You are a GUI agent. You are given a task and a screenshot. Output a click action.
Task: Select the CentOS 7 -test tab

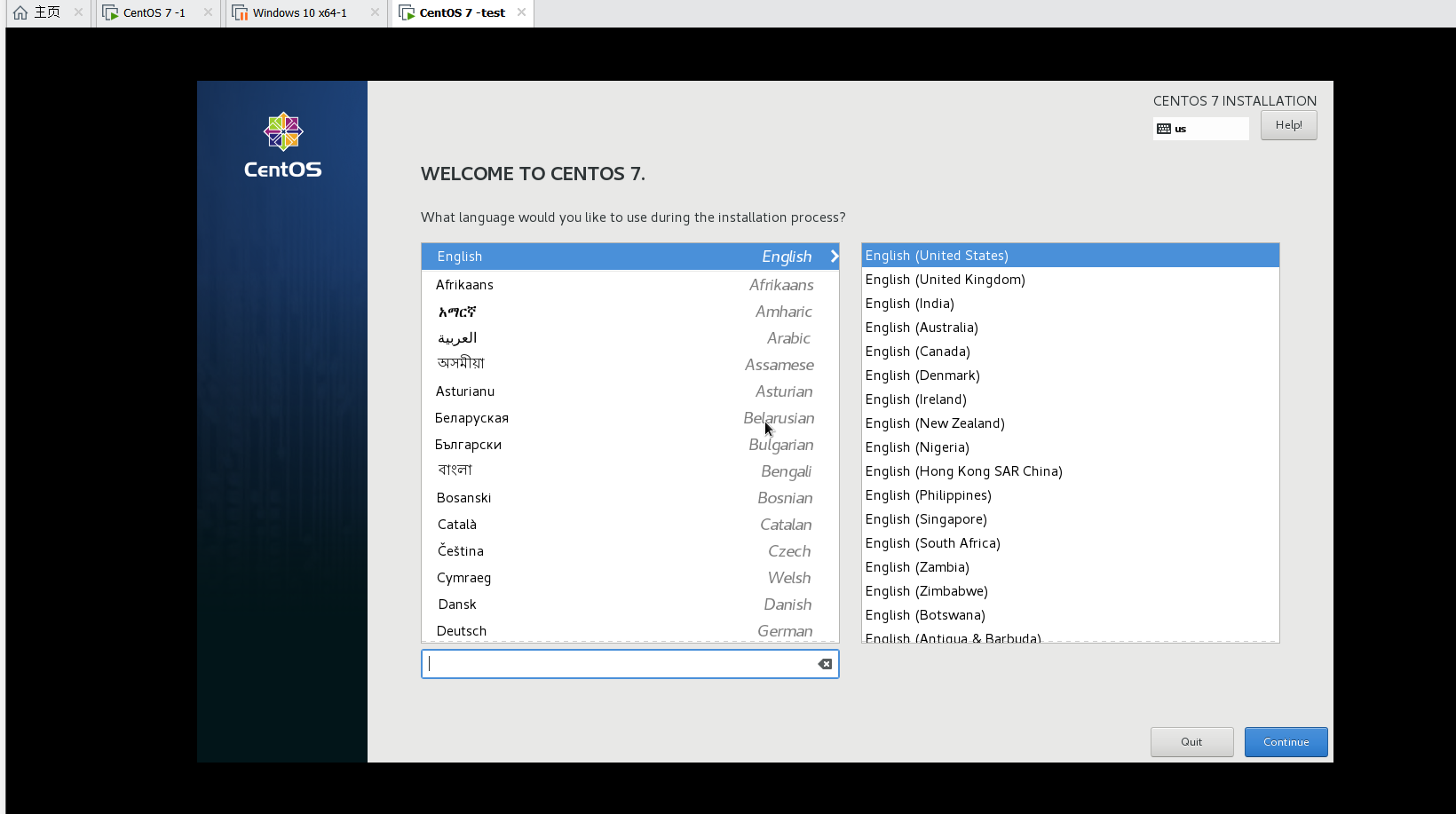(x=462, y=12)
